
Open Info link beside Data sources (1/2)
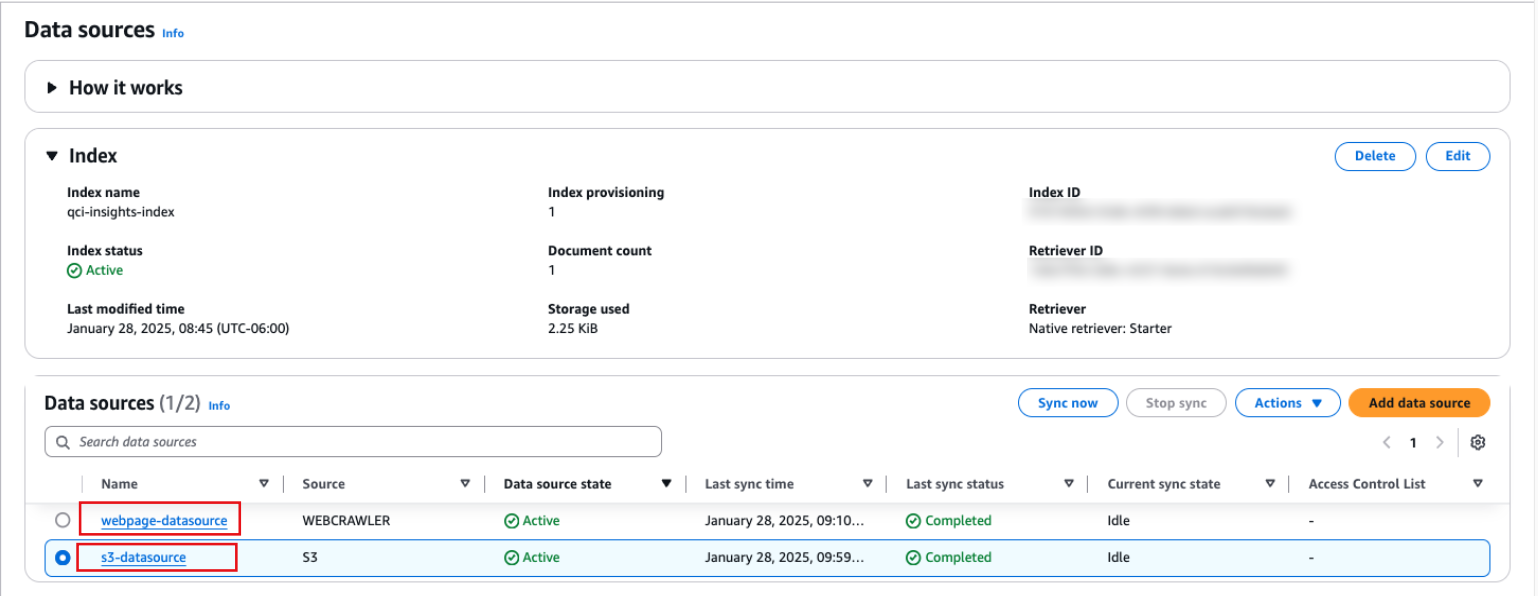click(x=219, y=406)
